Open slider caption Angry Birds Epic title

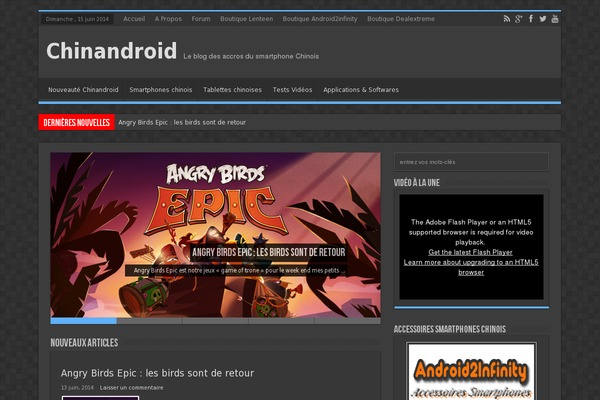[x=269, y=252]
